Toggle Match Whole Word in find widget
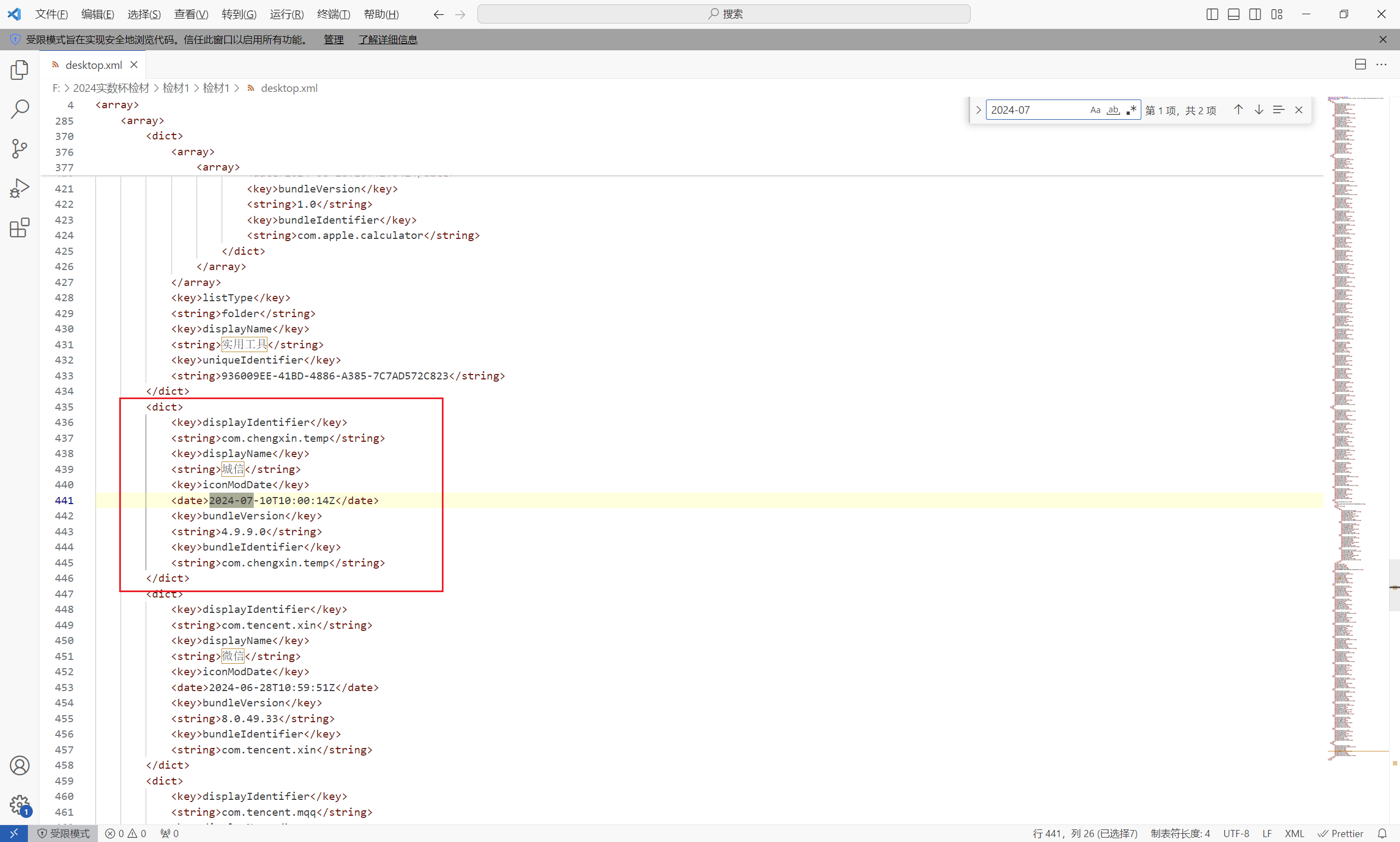Screen dimensions: 1400x842 [1113, 109]
